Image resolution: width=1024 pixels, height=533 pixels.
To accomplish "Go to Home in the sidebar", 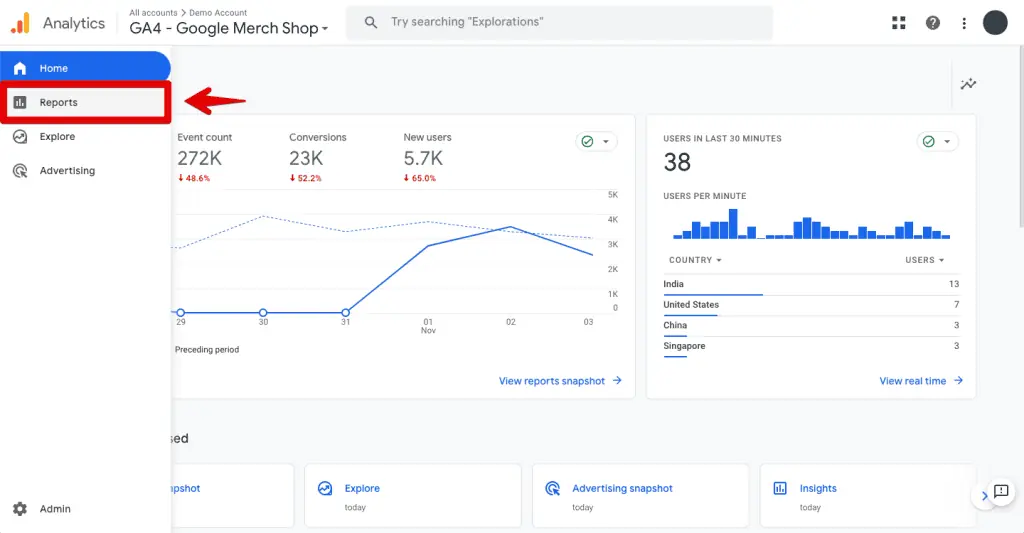I will [x=54, y=68].
